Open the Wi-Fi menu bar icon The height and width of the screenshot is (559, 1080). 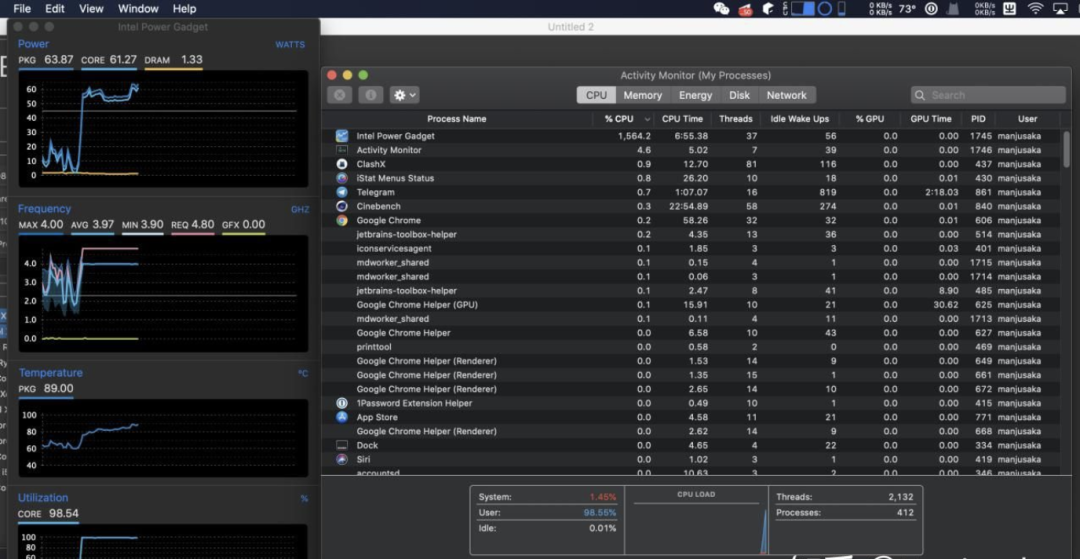coord(1035,9)
